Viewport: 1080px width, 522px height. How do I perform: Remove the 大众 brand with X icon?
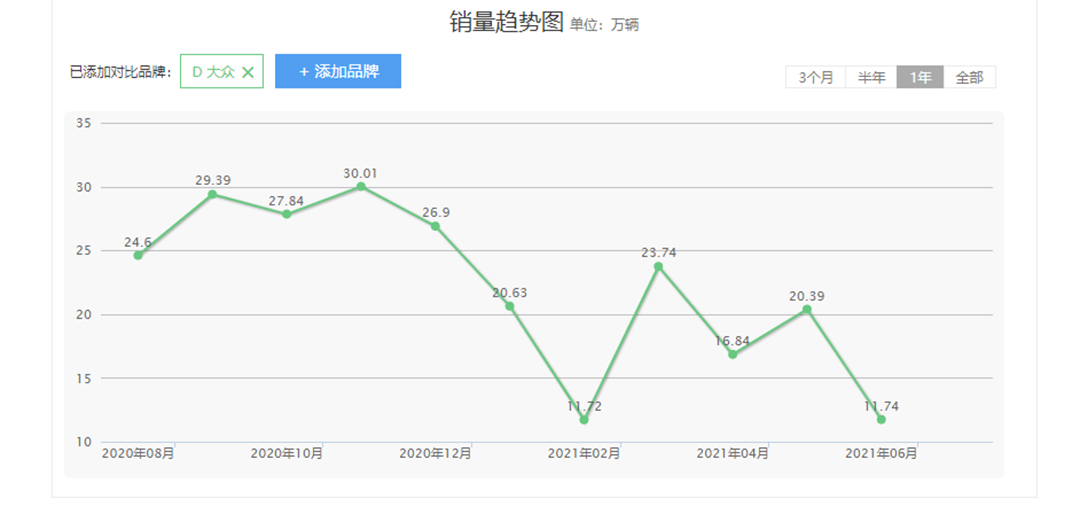pos(248,72)
